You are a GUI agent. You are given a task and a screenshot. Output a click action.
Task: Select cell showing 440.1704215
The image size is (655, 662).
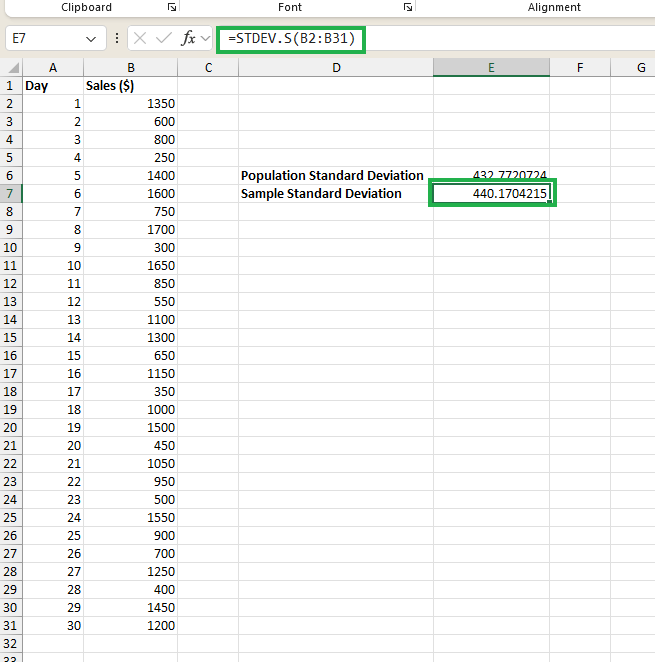(491, 194)
